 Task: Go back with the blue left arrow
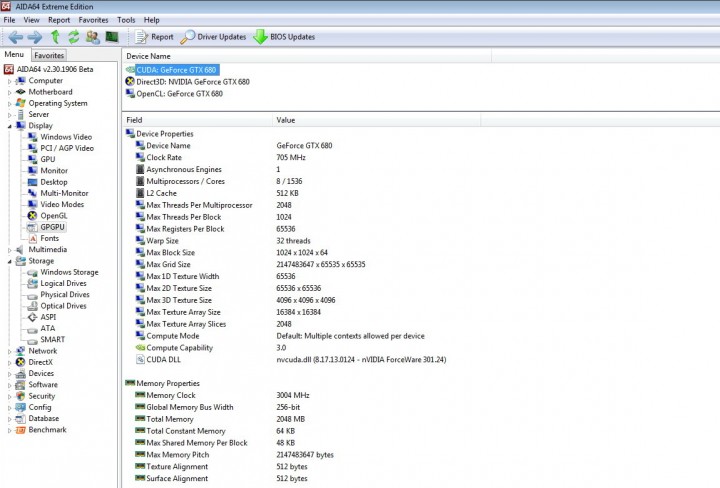pyautogui.click(x=16, y=37)
